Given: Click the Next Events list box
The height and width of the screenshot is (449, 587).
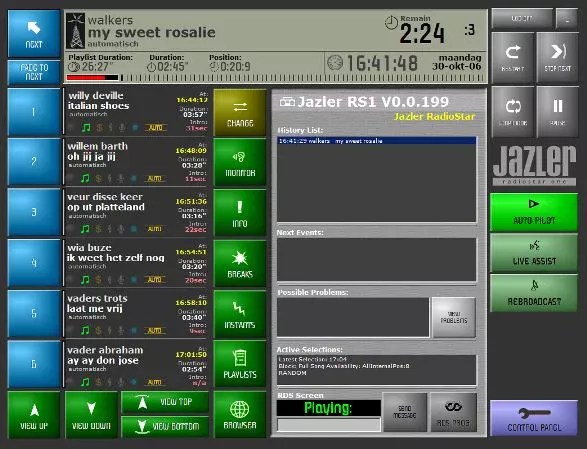Looking at the screenshot, I should pyautogui.click(x=377, y=260).
